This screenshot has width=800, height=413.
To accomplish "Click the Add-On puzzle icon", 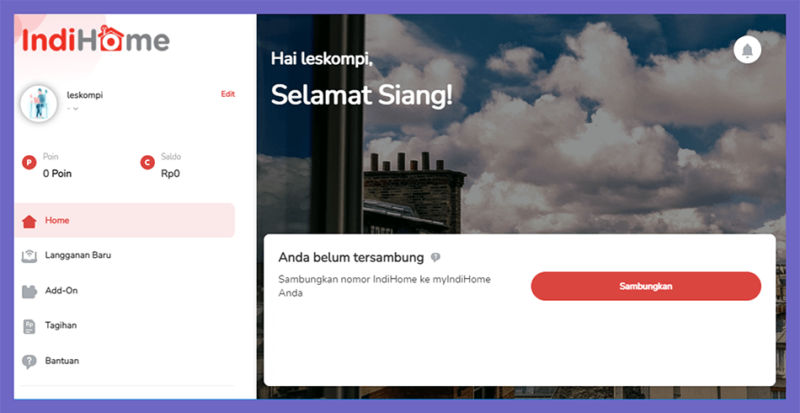I will pos(29,291).
